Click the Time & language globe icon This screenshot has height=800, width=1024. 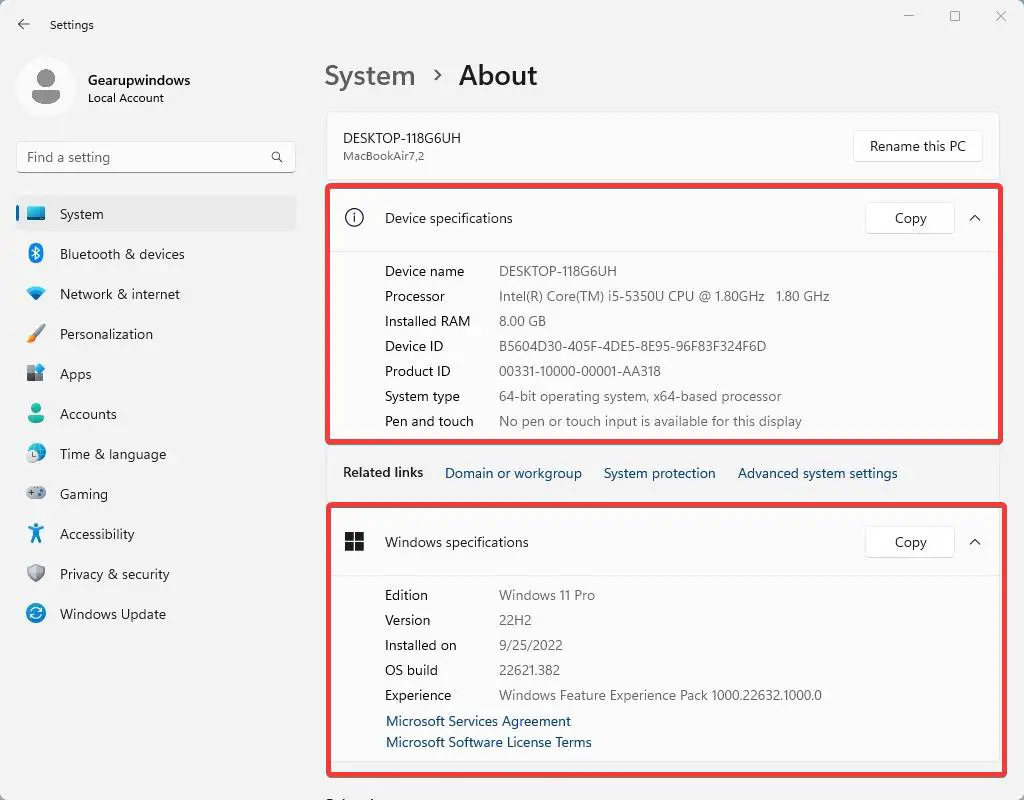pyautogui.click(x=36, y=453)
